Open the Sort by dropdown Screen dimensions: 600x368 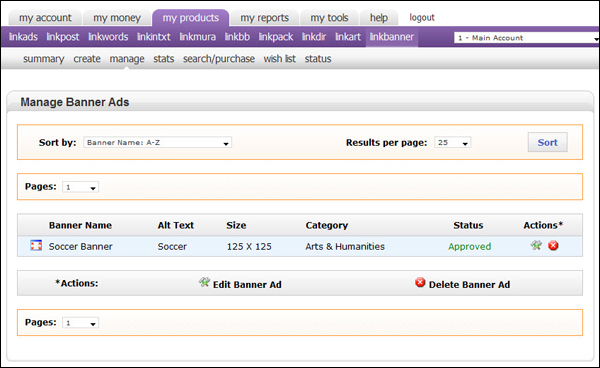click(x=157, y=142)
